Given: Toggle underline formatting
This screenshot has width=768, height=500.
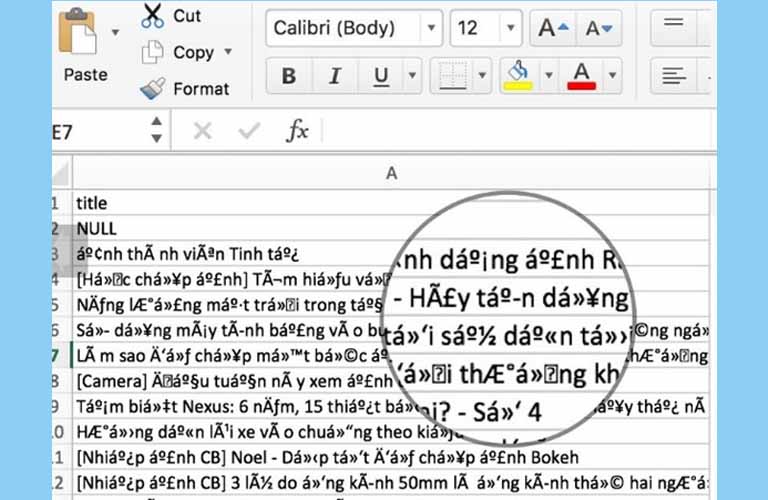Looking at the screenshot, I should pos(381,76).
